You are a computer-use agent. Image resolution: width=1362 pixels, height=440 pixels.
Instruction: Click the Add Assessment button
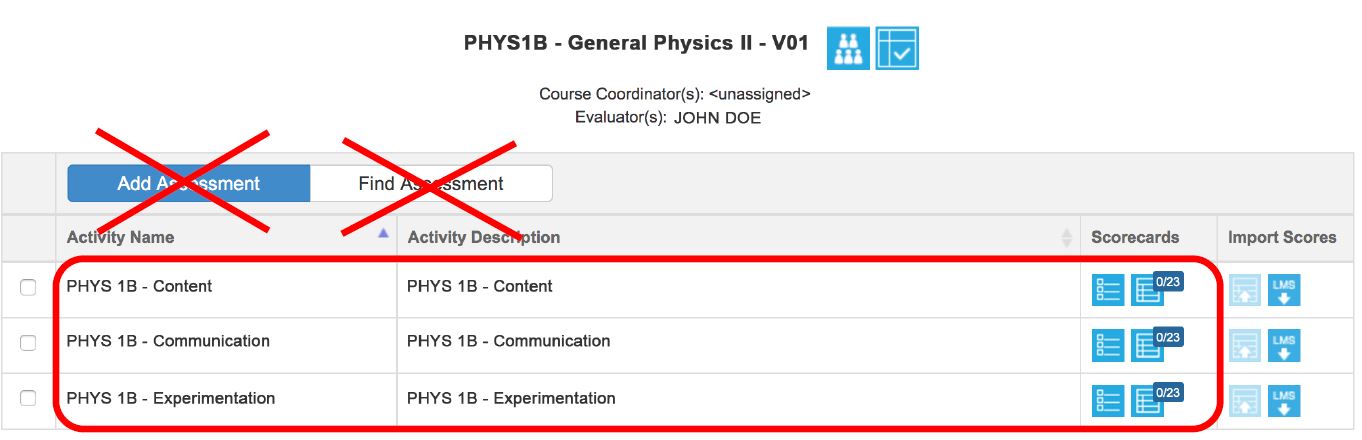(x=189, y=184)
